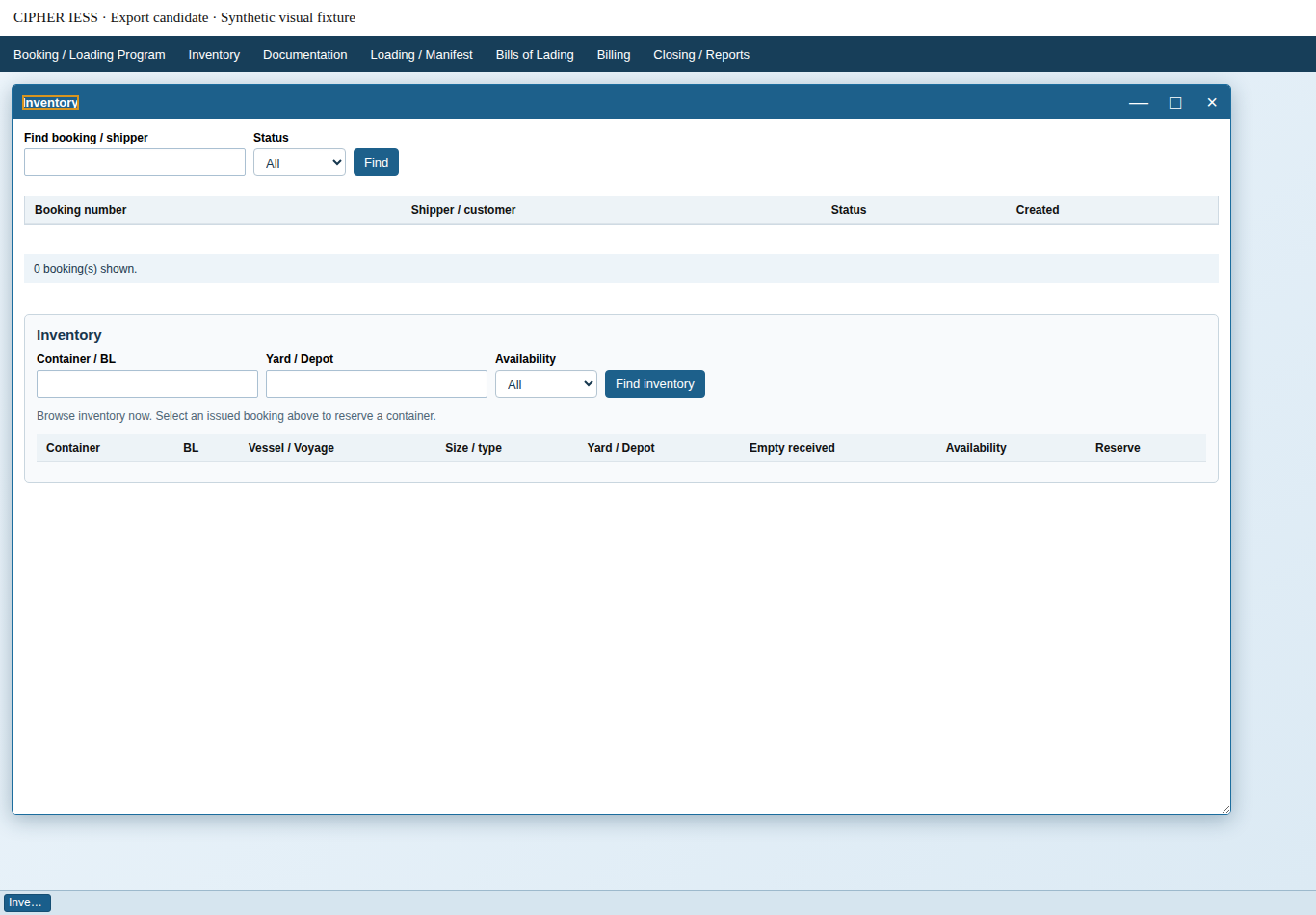Maximize the Inventory window
This screenshot has height=915, width=1316.
pyautogui.click(x=1175, y=103)
